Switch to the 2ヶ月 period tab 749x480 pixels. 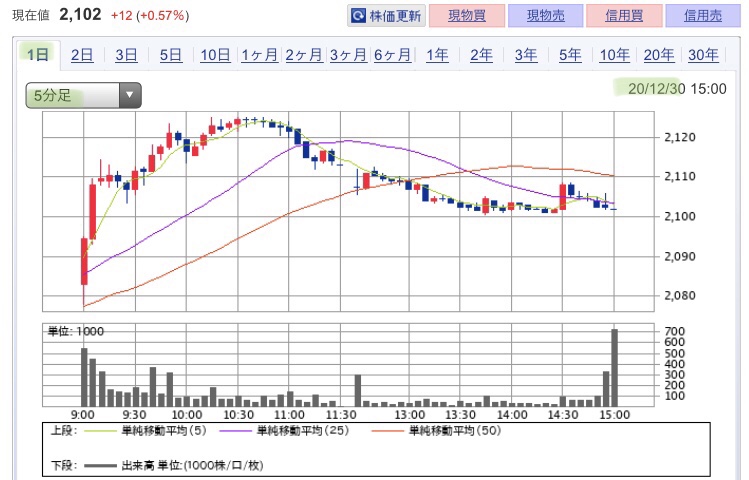click(304, 55)
